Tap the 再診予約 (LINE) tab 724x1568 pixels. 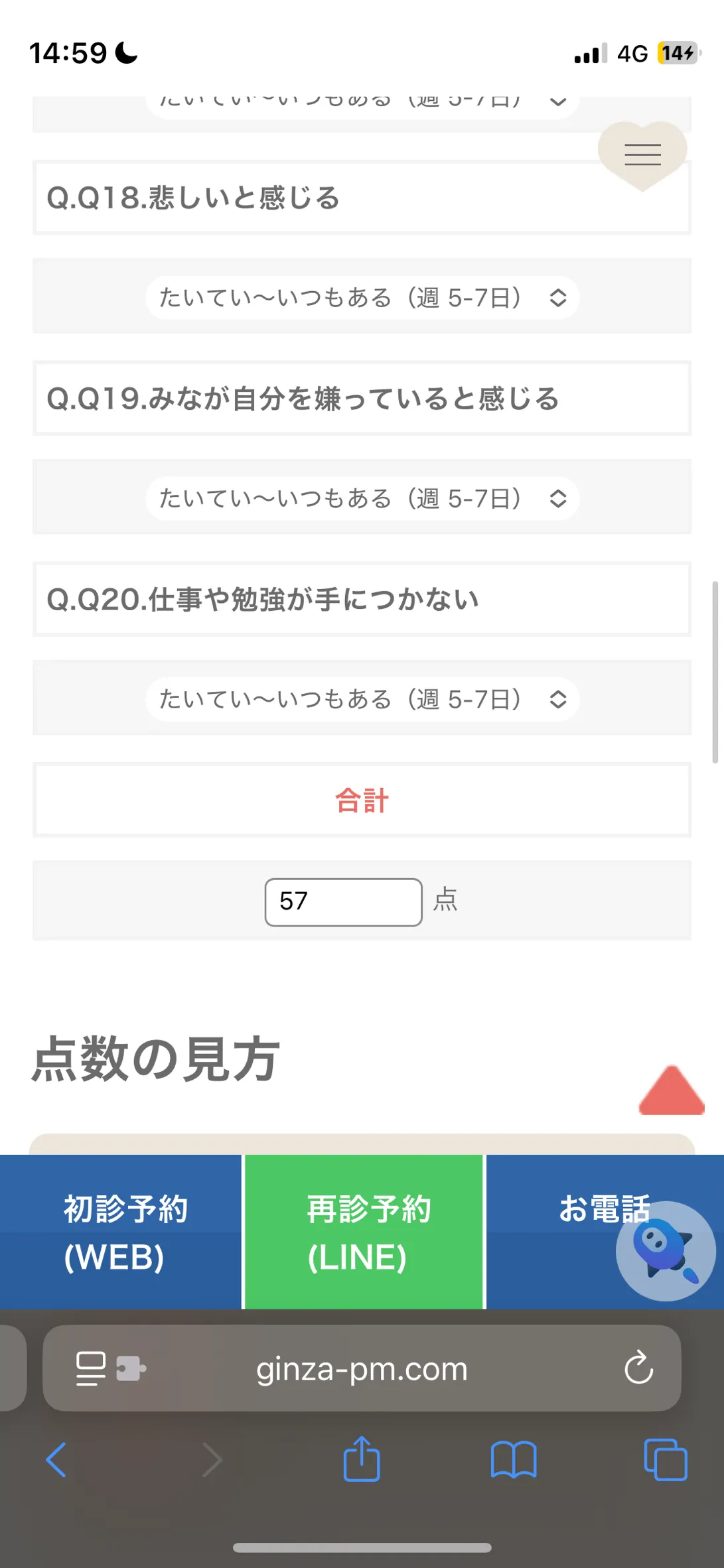[364, 1232]
